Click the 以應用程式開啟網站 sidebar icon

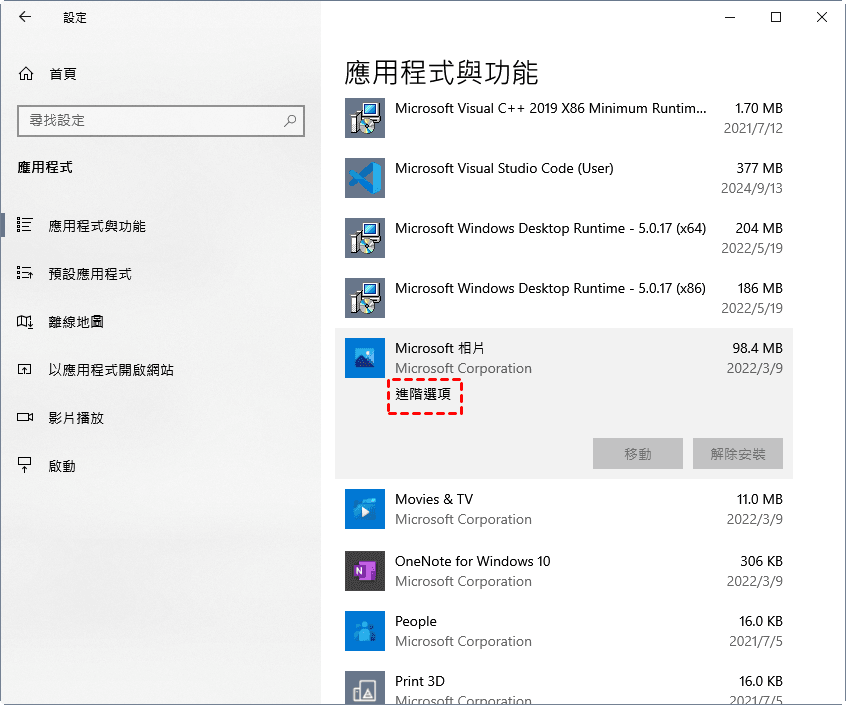point(25,369)
